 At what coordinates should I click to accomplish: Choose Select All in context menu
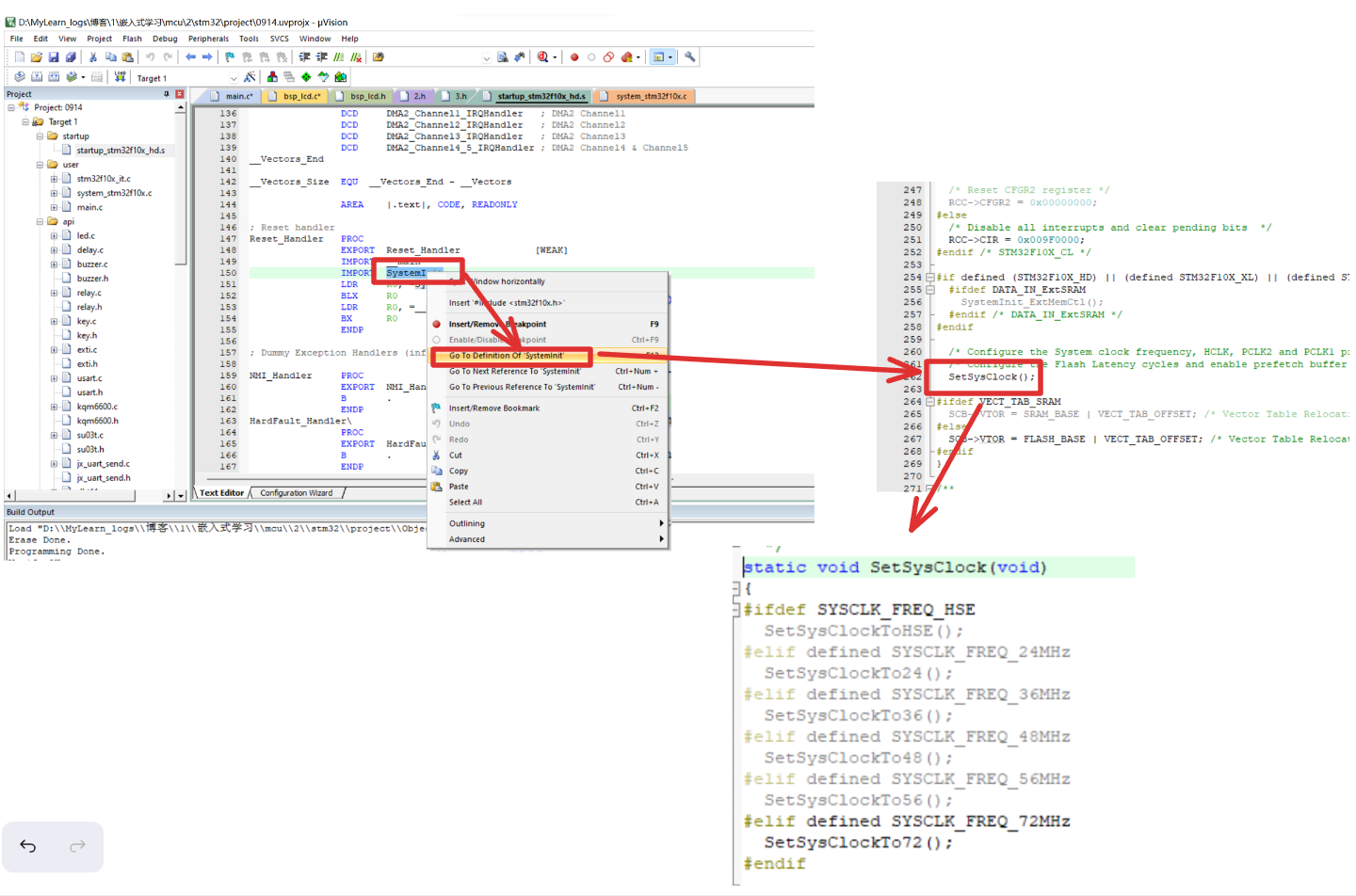point(548,503)
